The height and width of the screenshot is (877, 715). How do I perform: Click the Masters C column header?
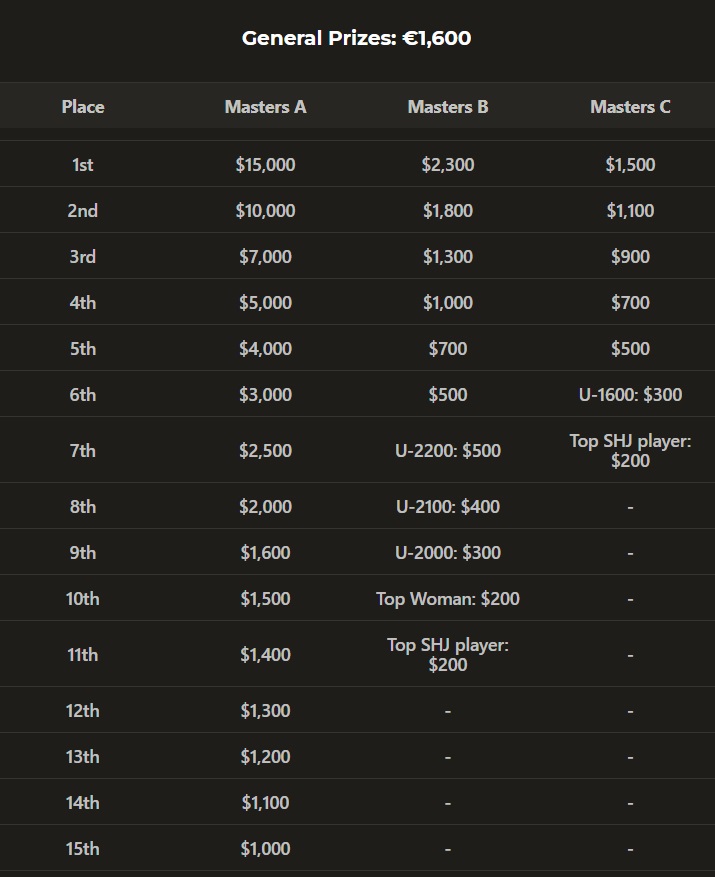[630, 107]
